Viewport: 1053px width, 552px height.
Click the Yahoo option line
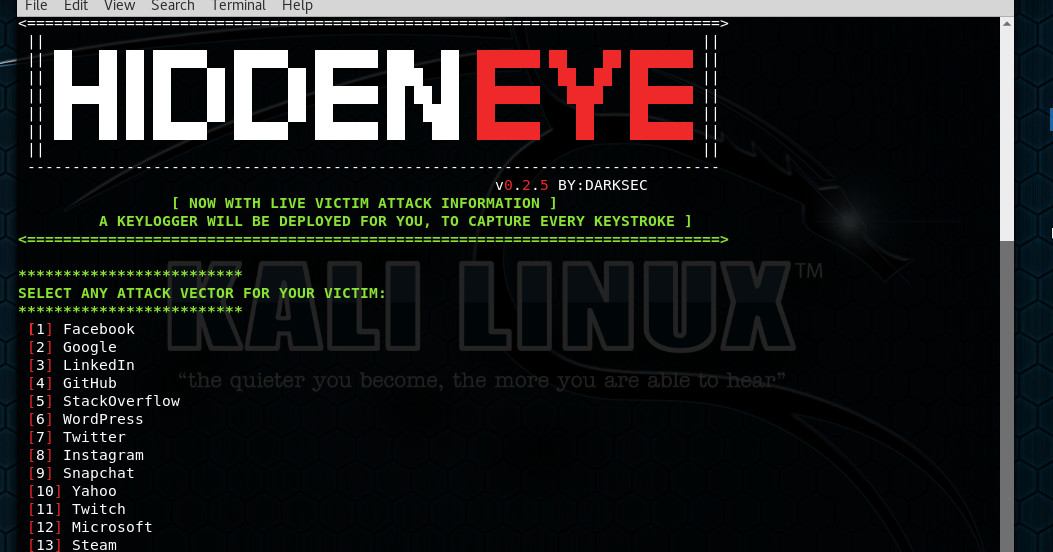(73, 492)
